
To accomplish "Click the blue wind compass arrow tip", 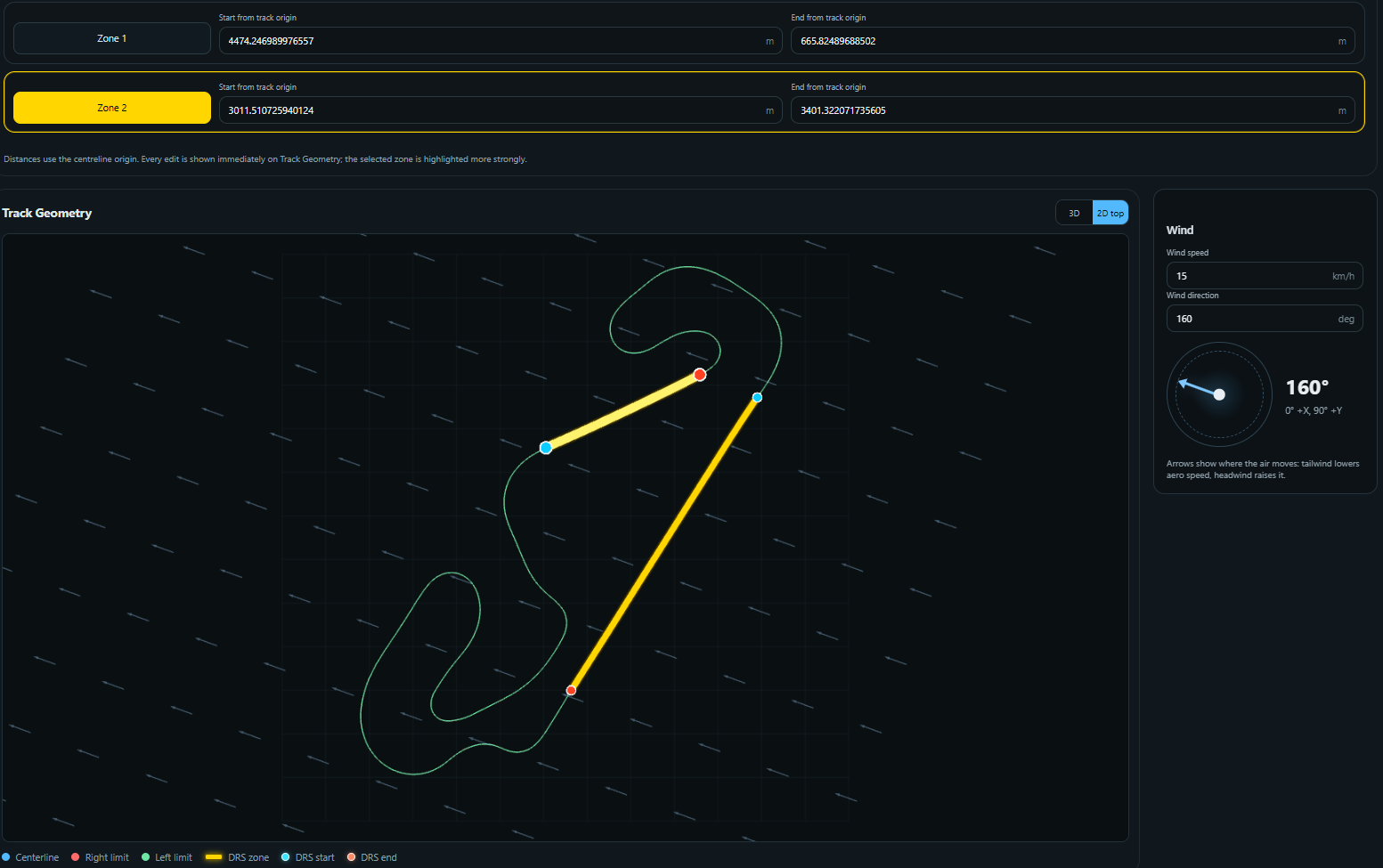I will (1183, 383).
